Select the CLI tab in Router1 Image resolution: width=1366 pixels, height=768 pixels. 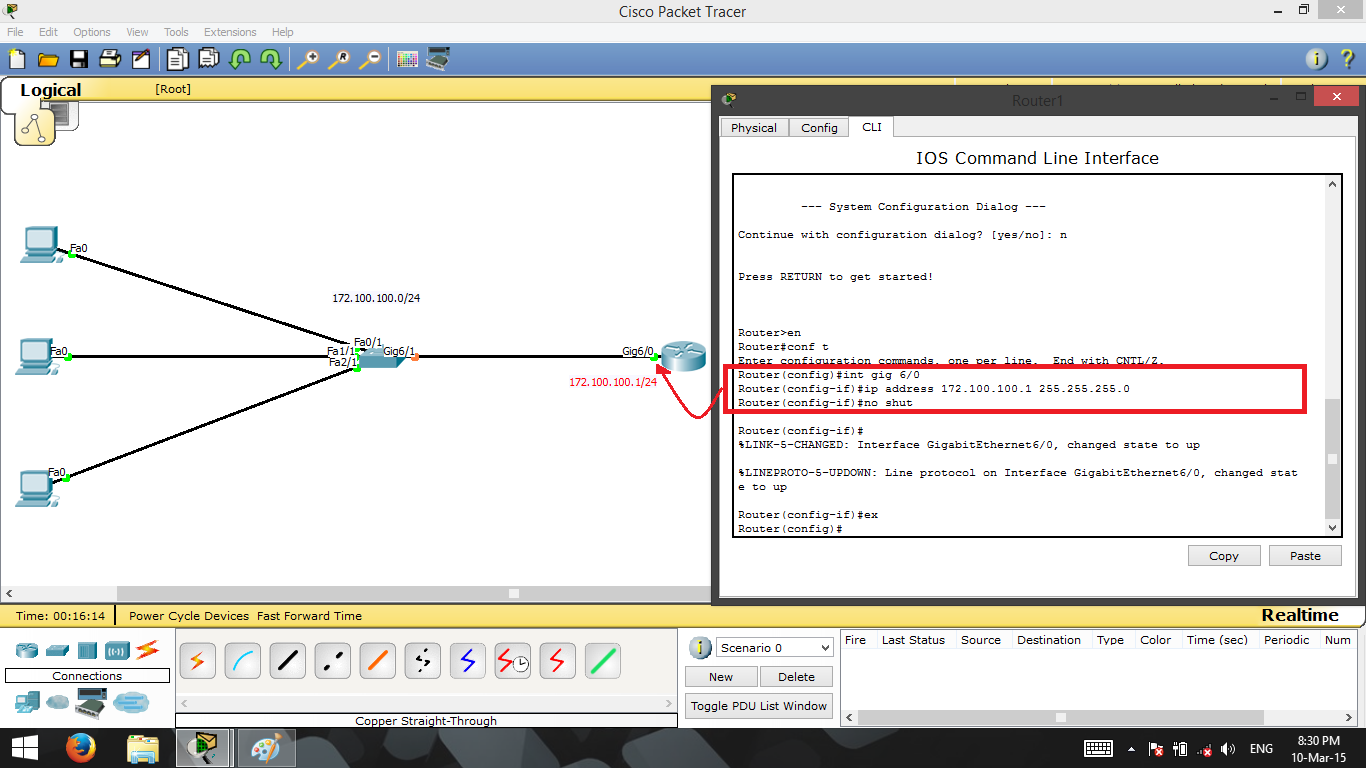pos(872,127)
